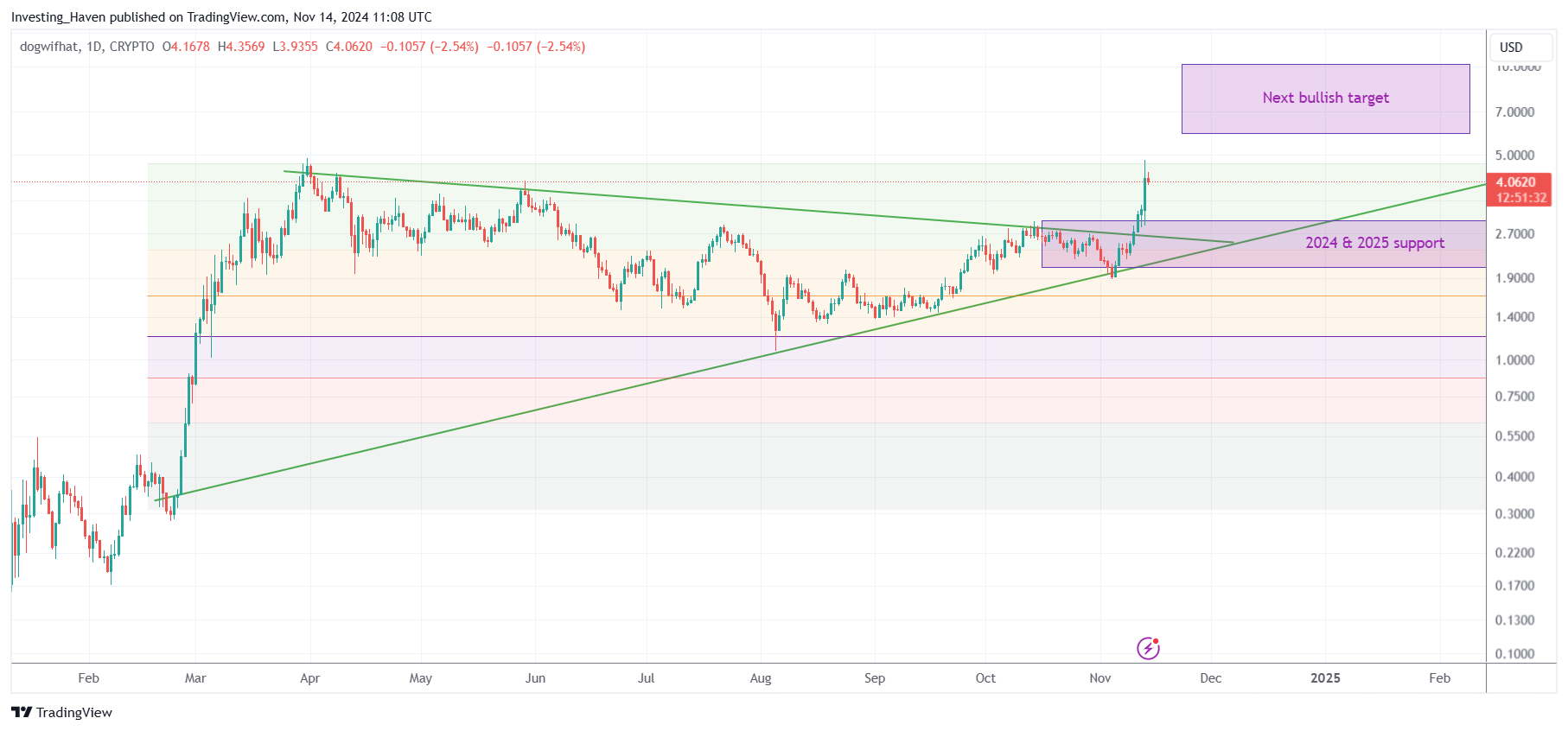Click the TradingView wordmark text
Screen dimensions: 1568x731
(74, 712)
